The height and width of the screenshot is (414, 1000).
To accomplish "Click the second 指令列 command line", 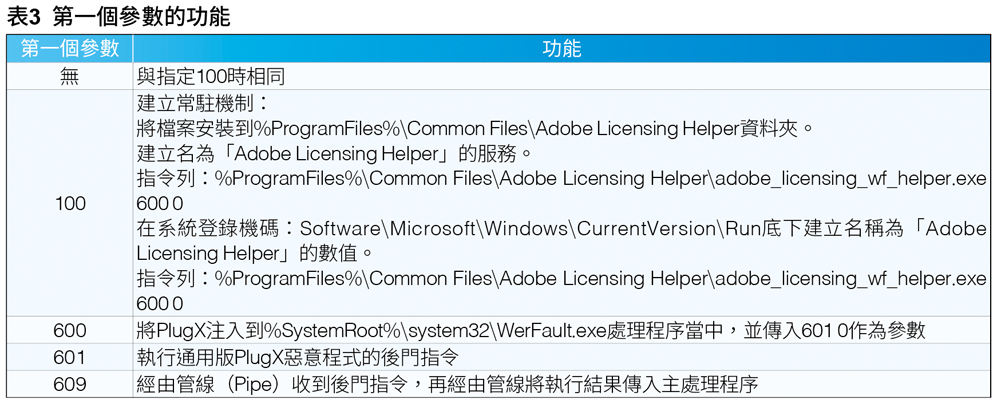I will pos(562,279).
